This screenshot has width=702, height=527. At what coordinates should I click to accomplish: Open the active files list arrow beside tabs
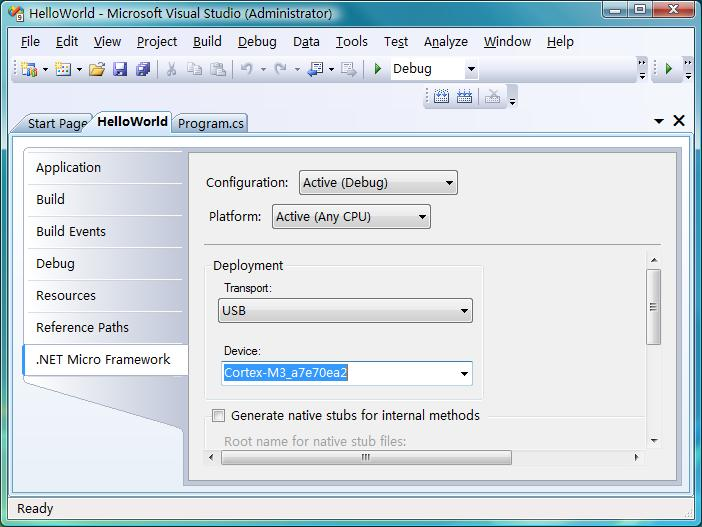[659, 121]
